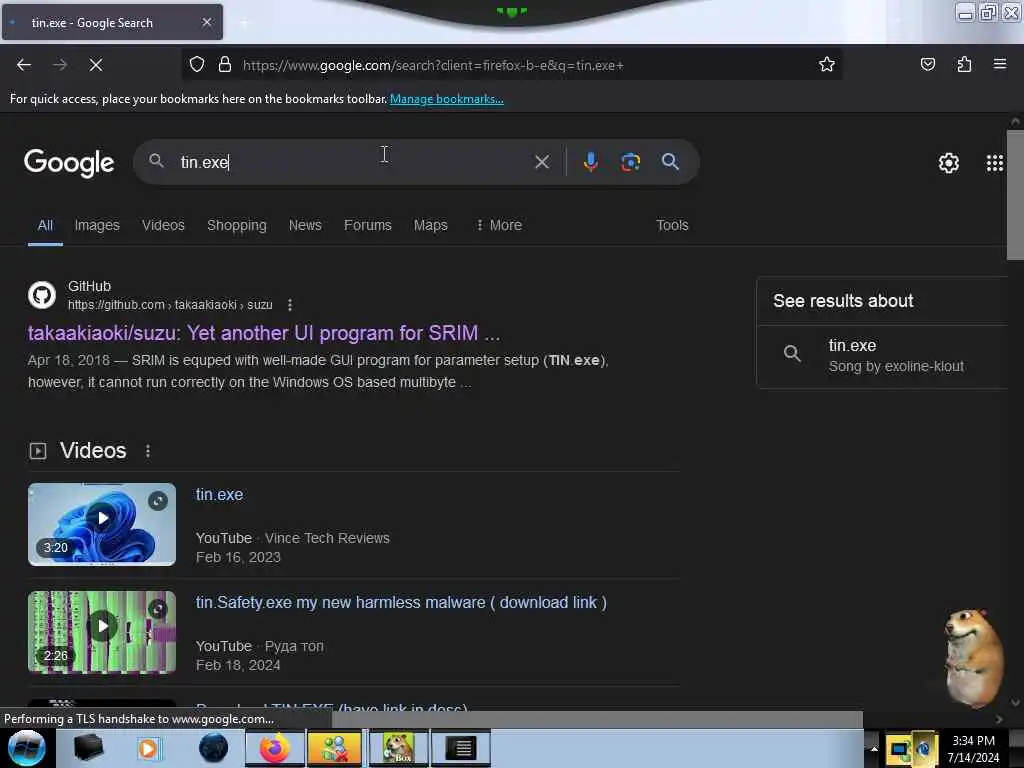Play the 3:20 tin.exe video thumbnail

click(x=102, y=524)
